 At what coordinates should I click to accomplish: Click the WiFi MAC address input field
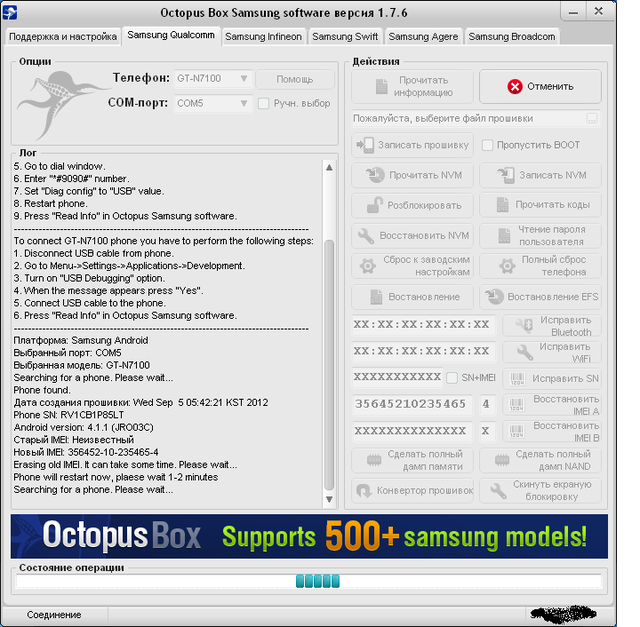(423, 351)
